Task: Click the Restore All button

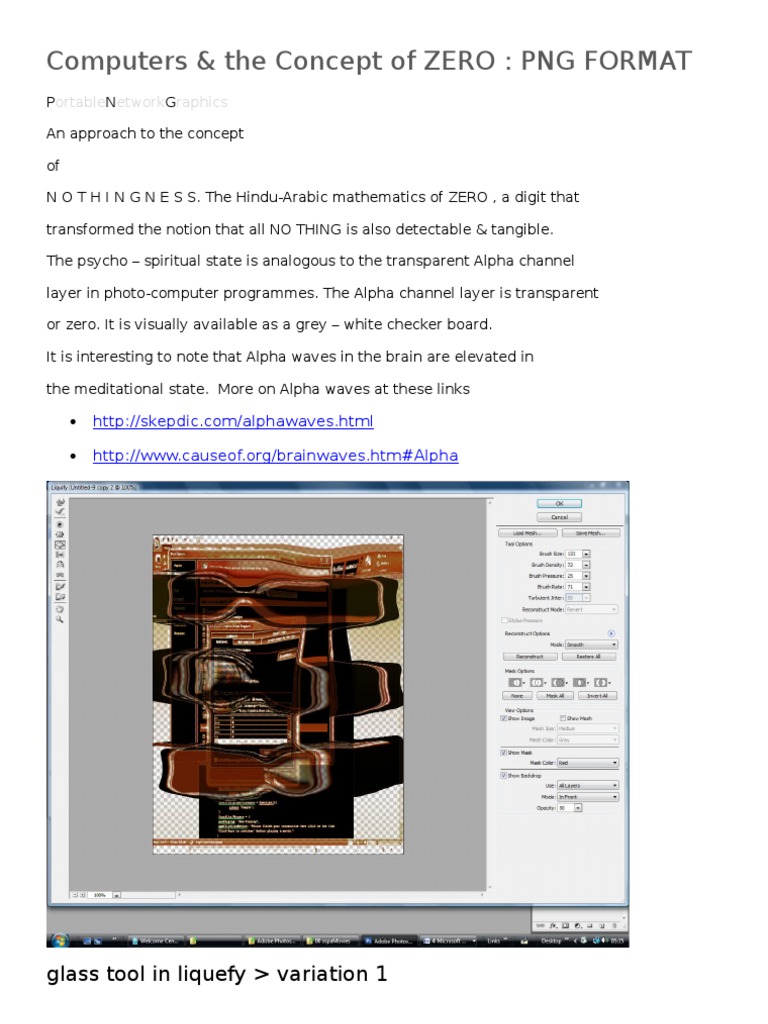Action: point(588,656)
